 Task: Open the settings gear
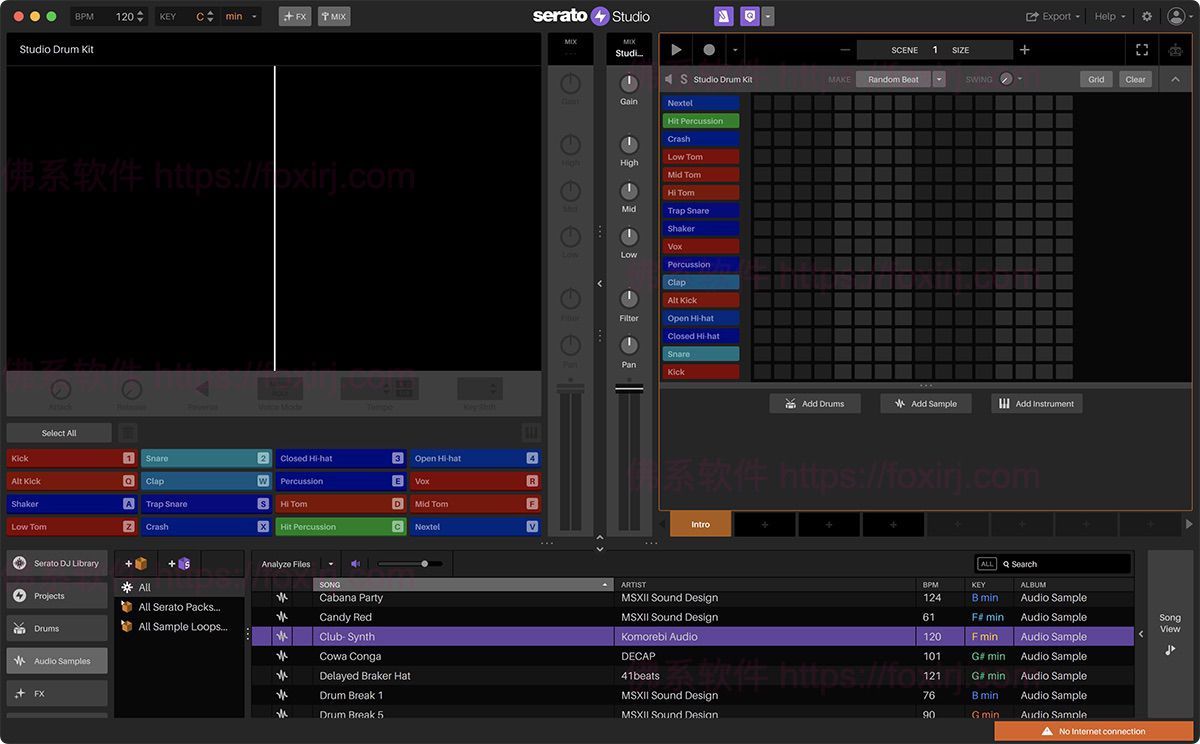pyautogui.click(x=1147, y=17)
